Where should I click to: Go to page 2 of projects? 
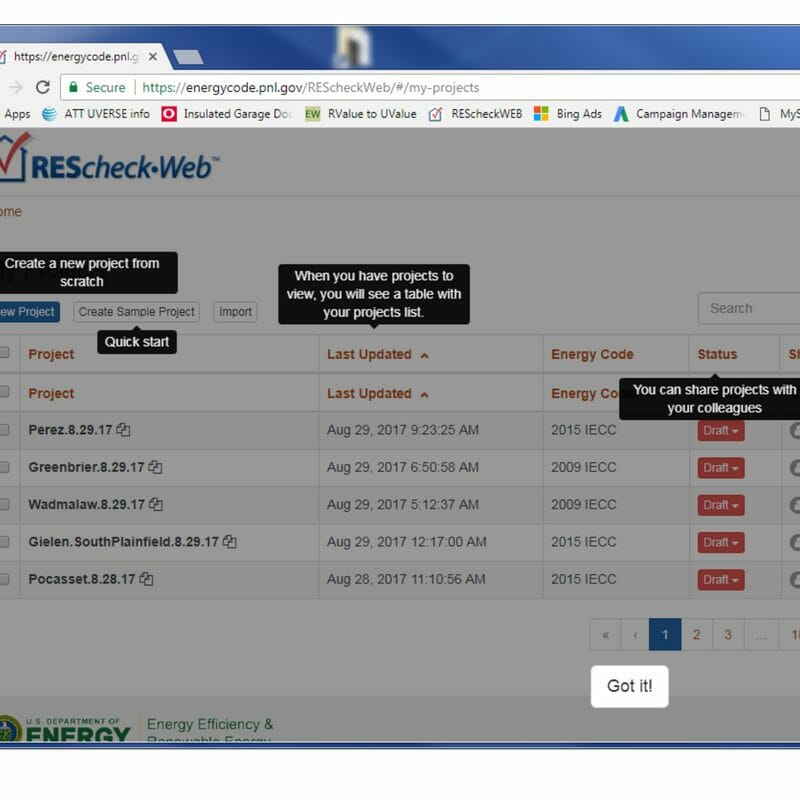pyautogui.click(x=696, y=635)
